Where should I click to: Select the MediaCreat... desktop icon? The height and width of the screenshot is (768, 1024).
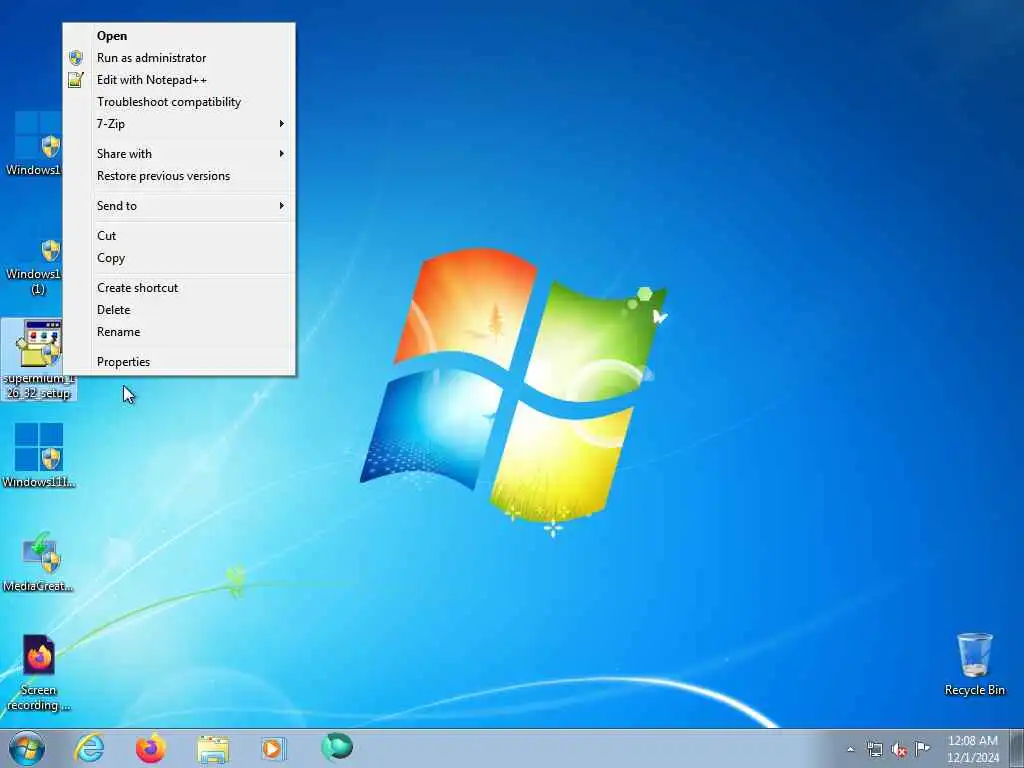click(39, 560)
